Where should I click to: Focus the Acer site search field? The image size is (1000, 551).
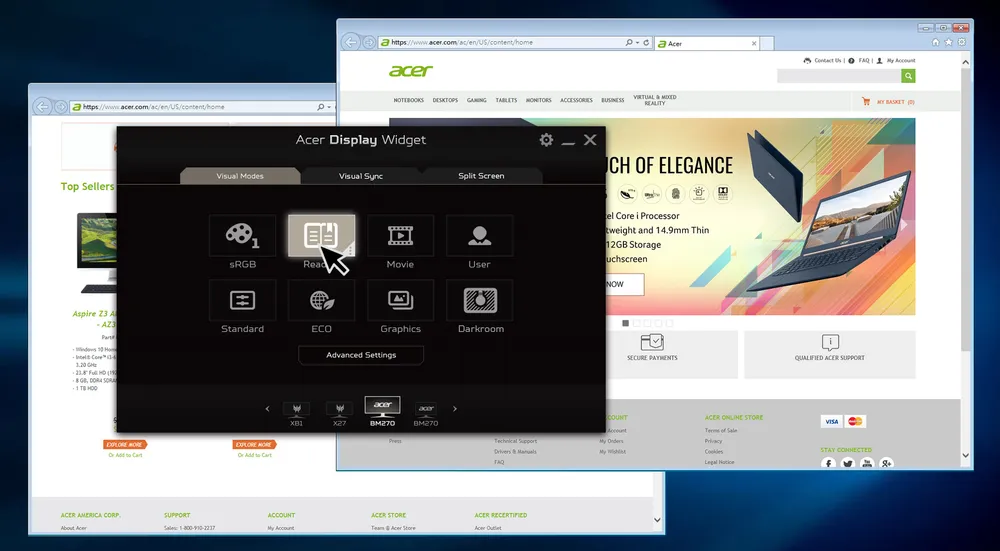pyautogui.click(x=839, y=76)
